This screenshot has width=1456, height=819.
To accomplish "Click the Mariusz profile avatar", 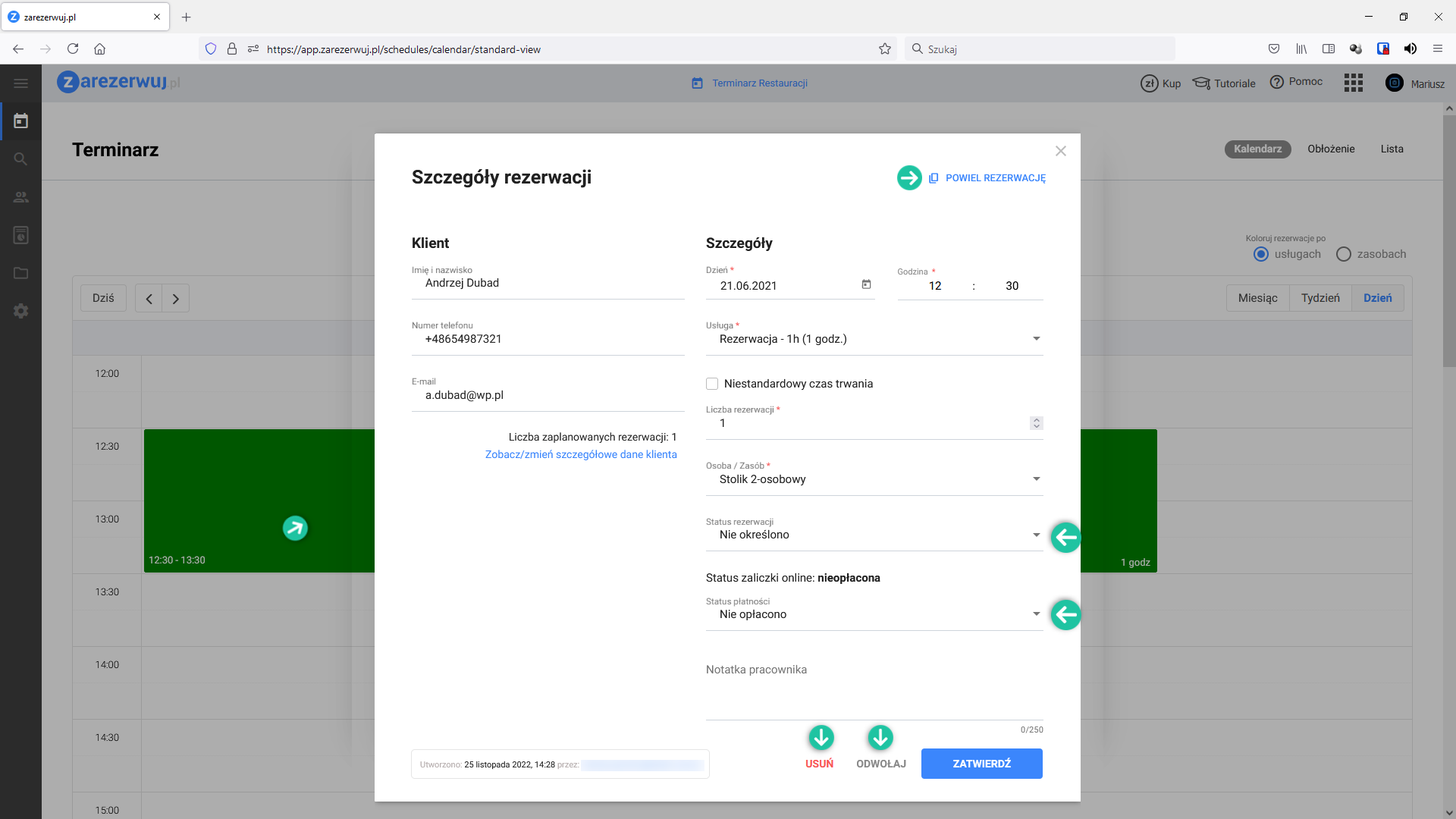I will point(1395,83).
